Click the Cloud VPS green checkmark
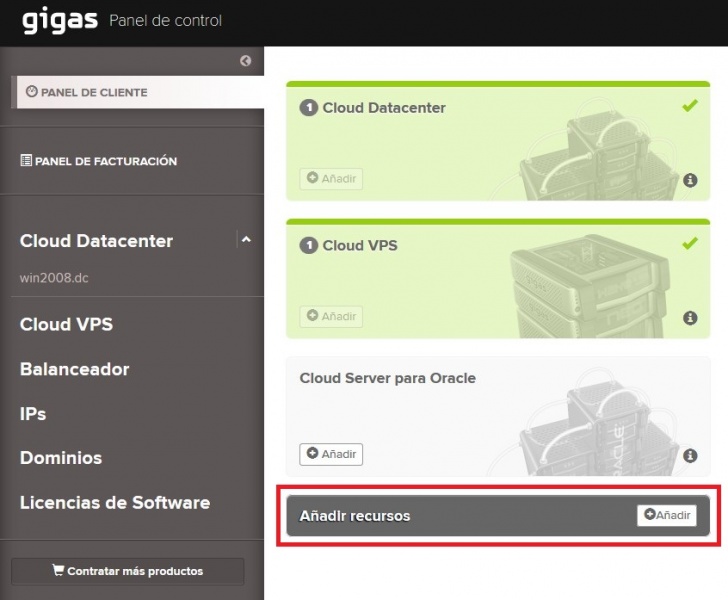Viewport: 728px width, 600px height. tap(690, 243)
